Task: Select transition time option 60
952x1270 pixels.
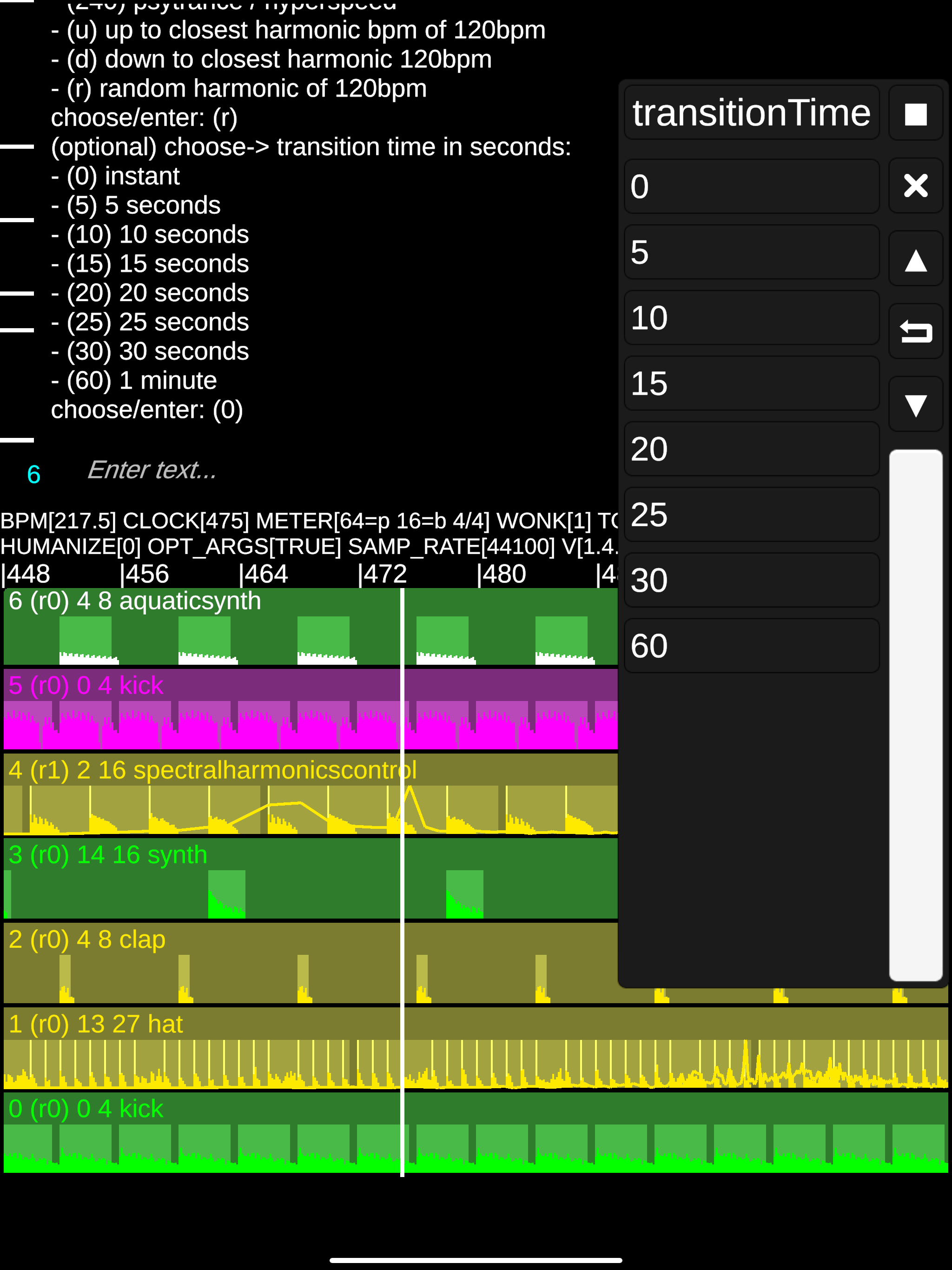Action: tap(752, 645)
